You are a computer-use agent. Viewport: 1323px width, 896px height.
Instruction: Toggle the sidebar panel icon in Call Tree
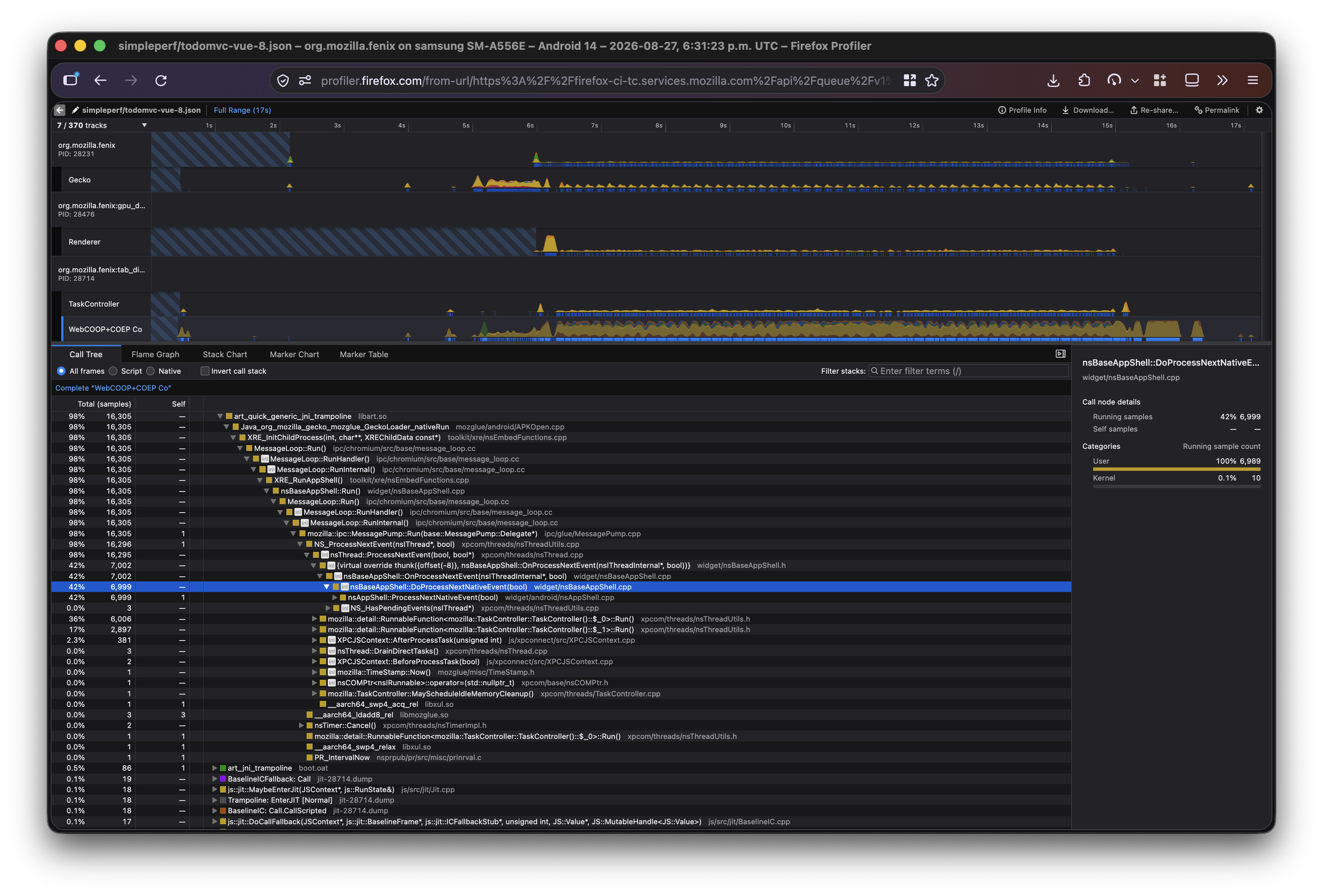pos(1061,354)
